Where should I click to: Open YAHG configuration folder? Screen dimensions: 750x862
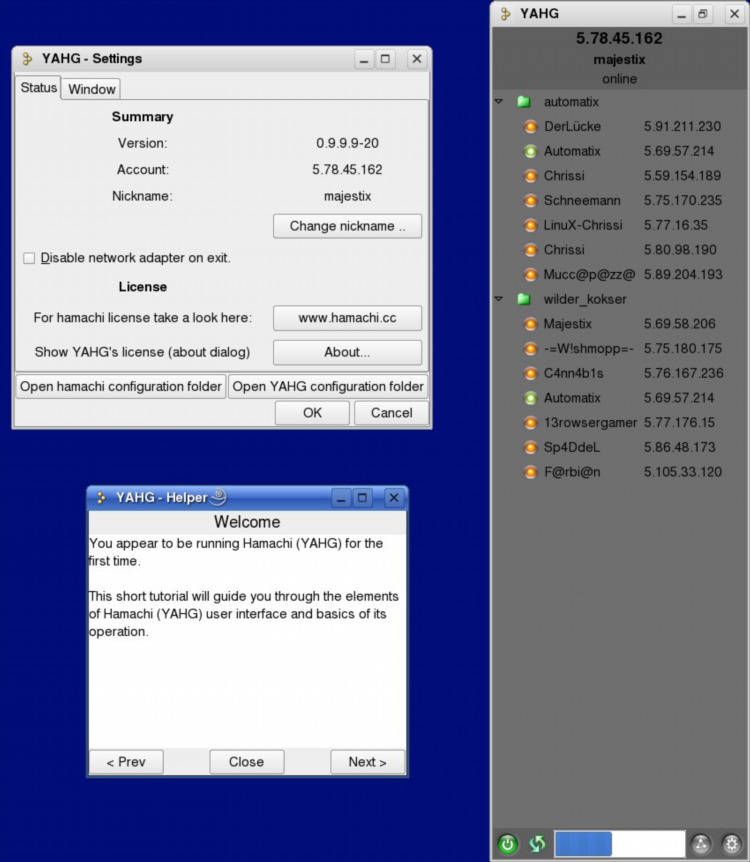328,386
